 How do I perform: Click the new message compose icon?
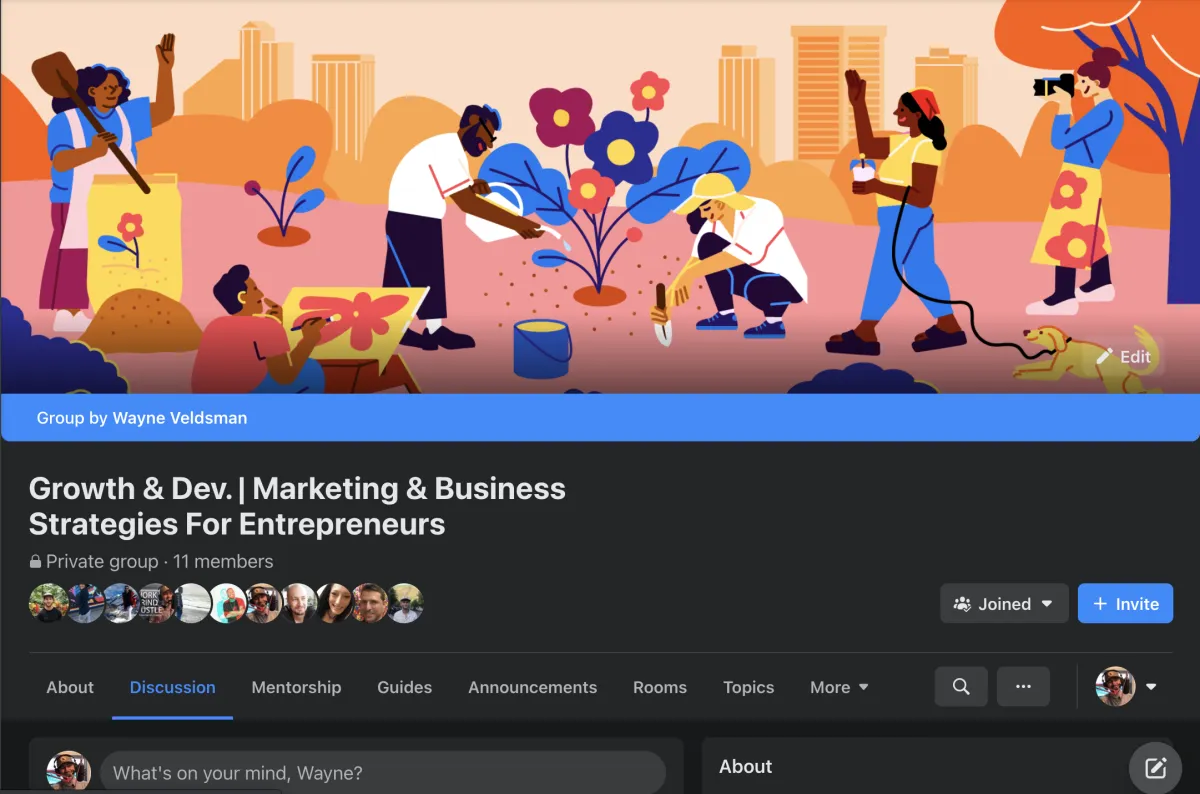click(x=1155, y=768)
